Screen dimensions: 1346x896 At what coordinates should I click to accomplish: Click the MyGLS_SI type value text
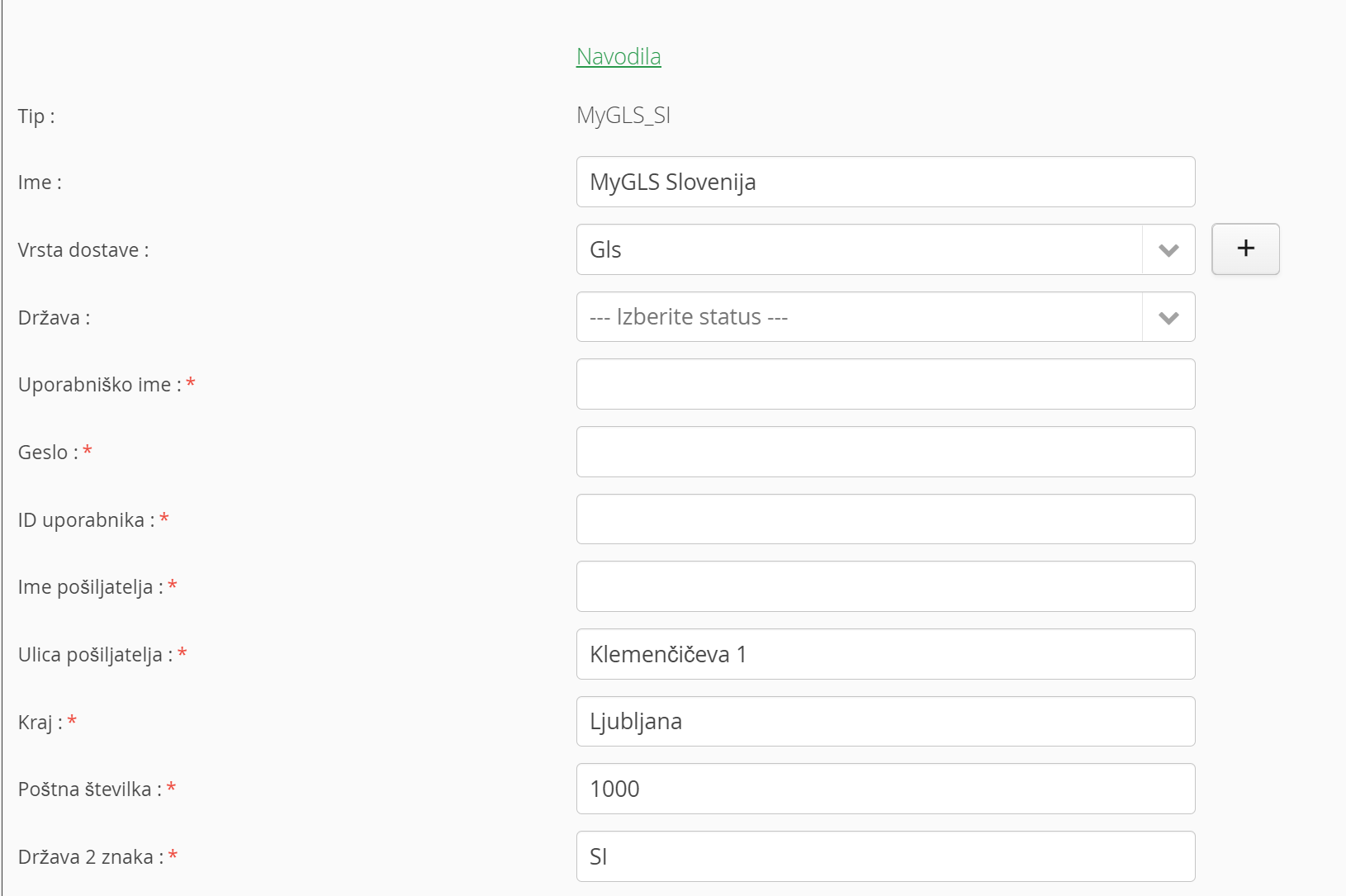tap(623, 116)
